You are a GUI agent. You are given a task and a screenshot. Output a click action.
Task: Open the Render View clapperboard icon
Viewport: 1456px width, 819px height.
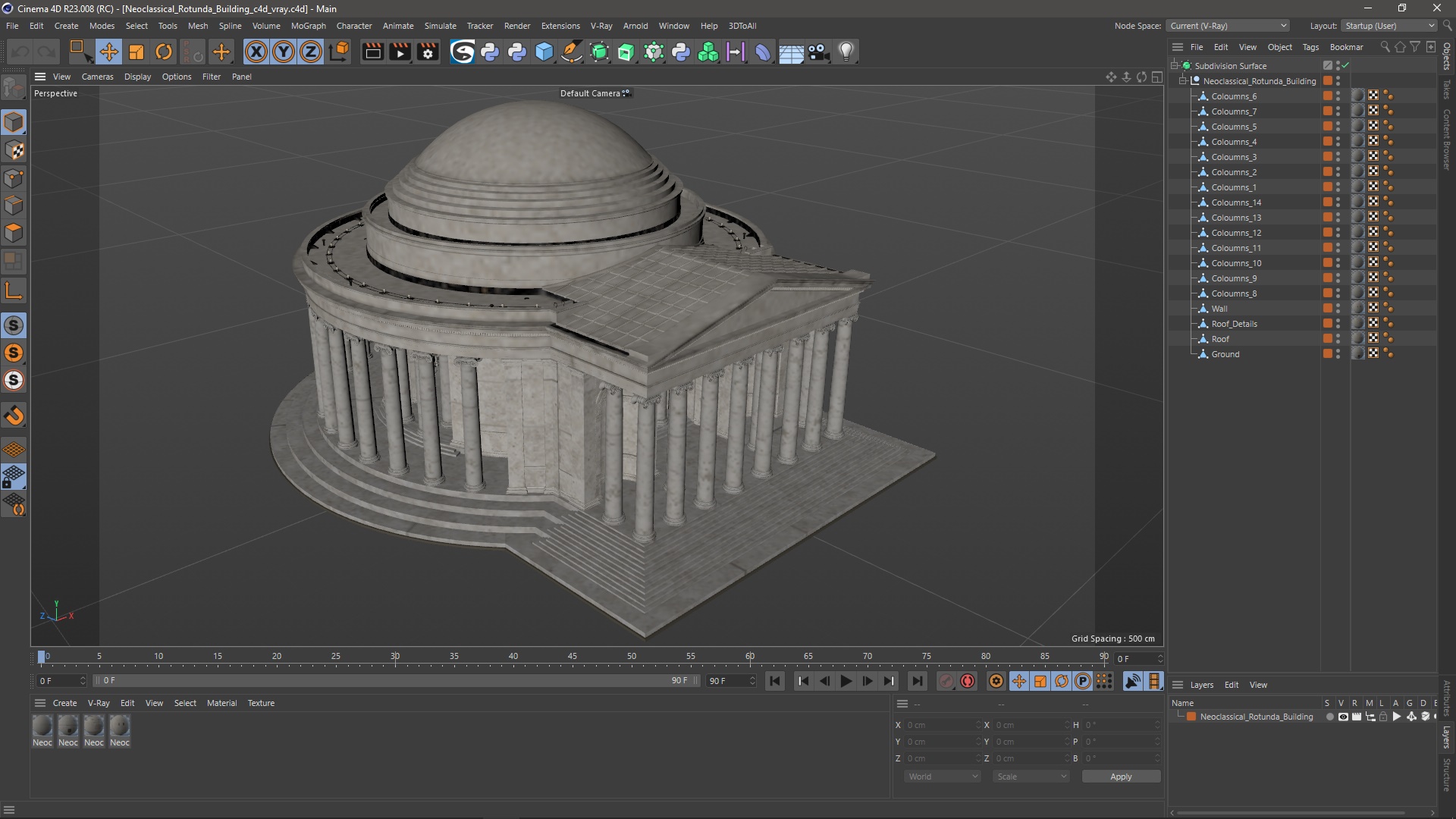pos(372,52)
